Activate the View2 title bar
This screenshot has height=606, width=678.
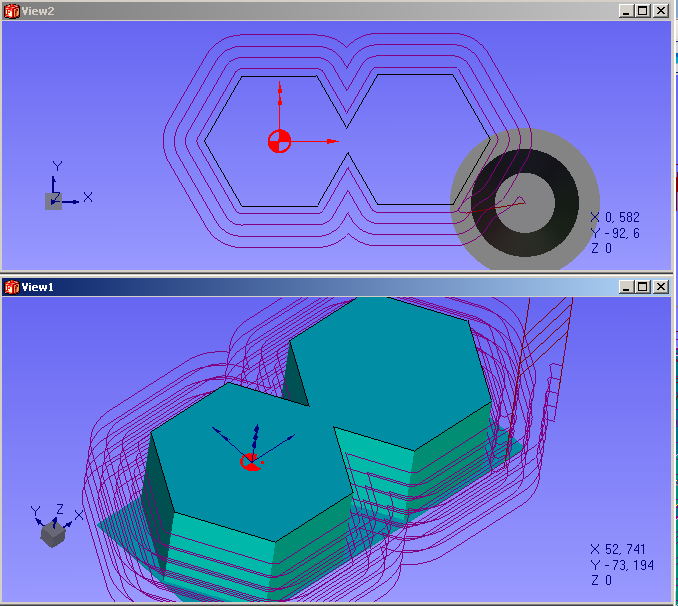coord(300,10)
